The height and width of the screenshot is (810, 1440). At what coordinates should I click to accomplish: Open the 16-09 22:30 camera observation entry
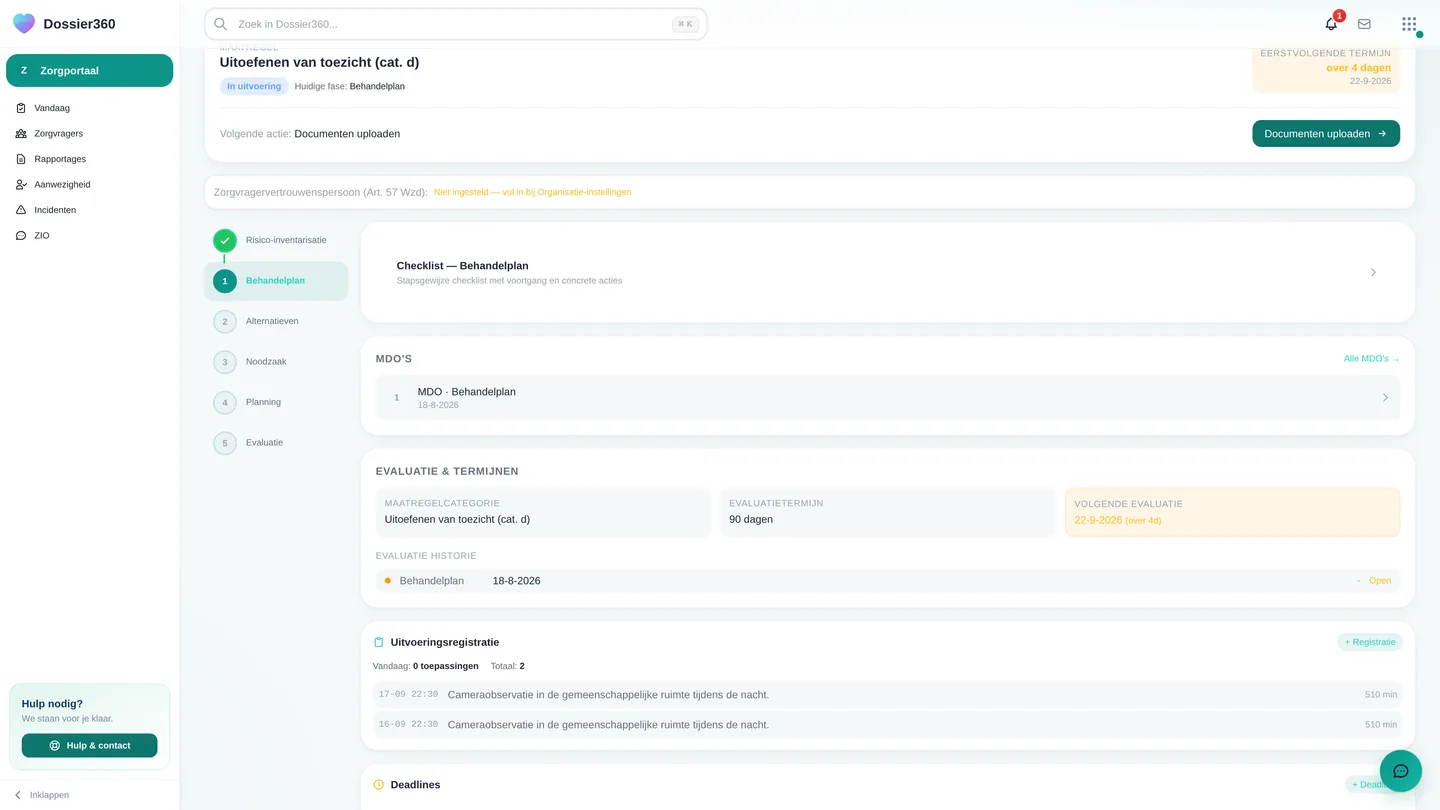tap(888, 724)
